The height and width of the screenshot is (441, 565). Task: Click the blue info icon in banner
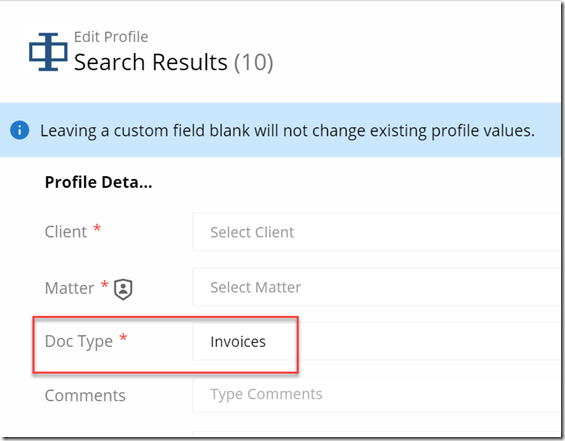tap(19, 130)
